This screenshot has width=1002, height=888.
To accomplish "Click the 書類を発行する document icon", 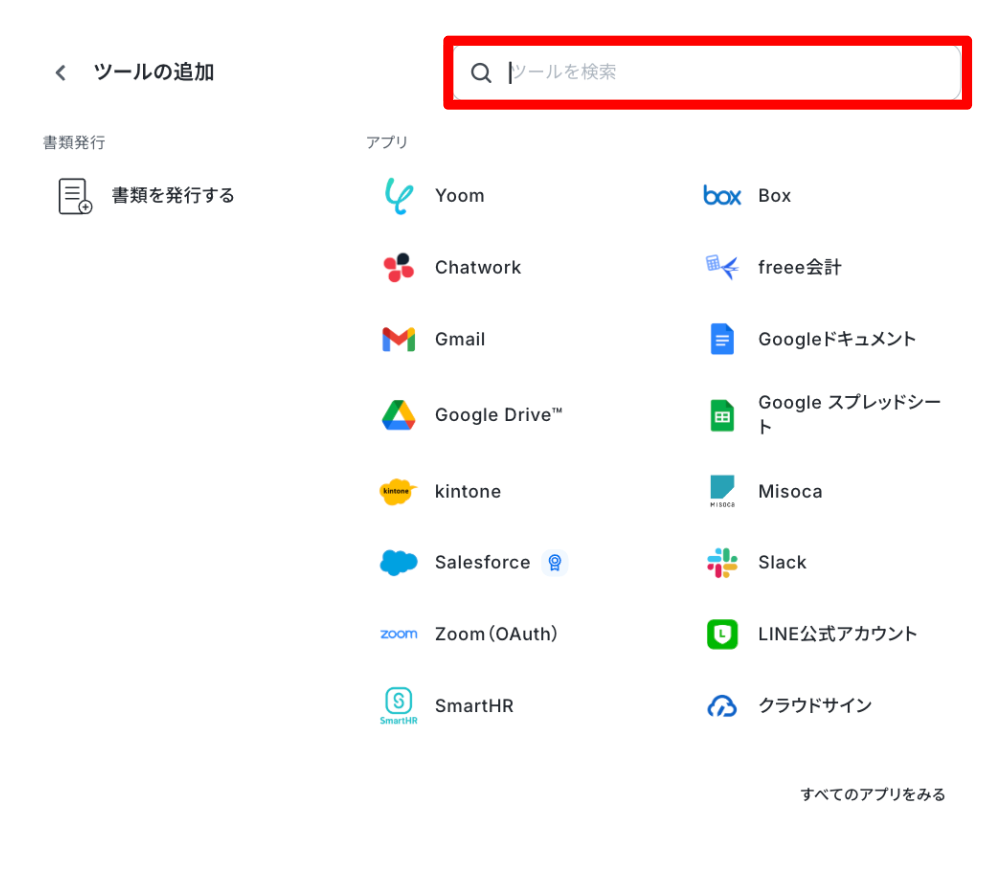I will tap(75, 195).
